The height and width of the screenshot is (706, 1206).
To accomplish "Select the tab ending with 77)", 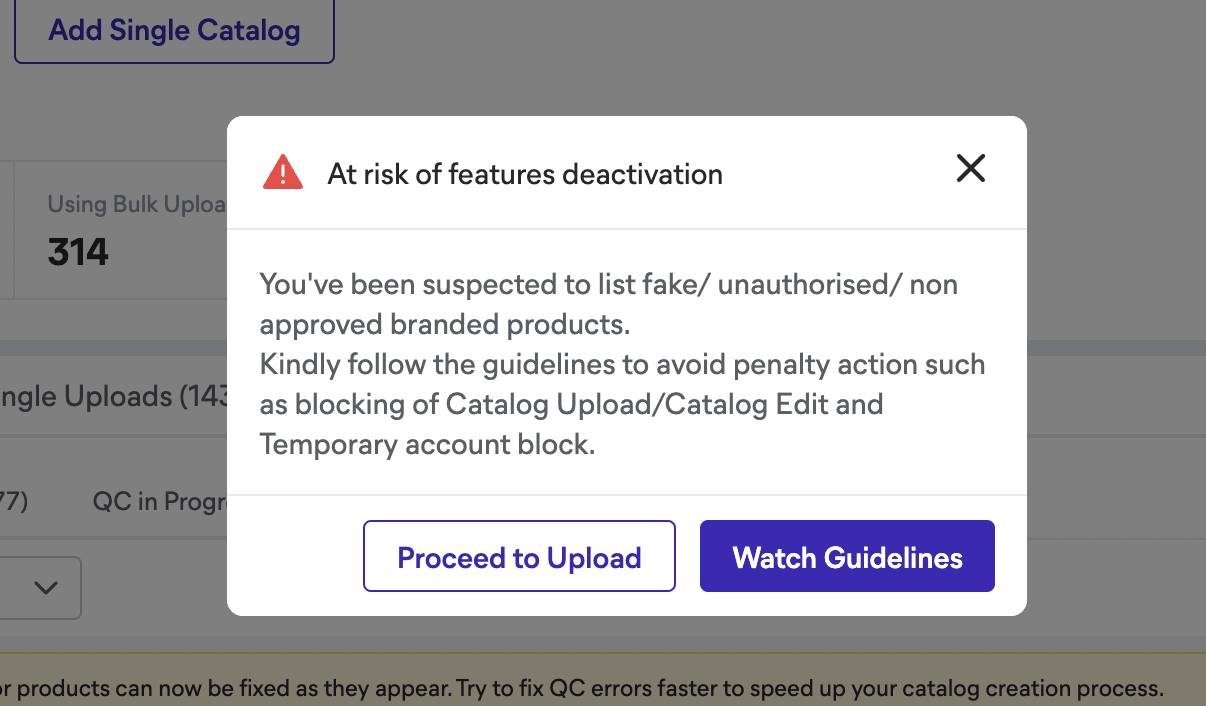I will click(14, 500).
